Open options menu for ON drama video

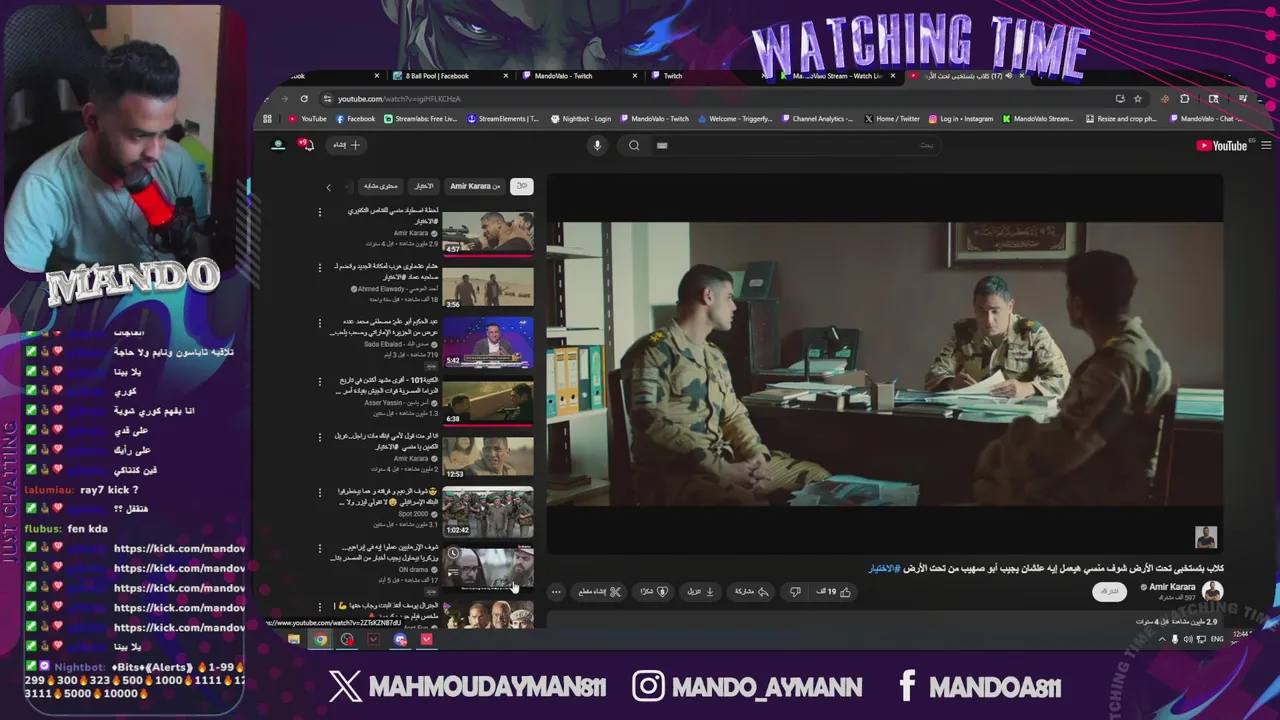click(320, 548)
